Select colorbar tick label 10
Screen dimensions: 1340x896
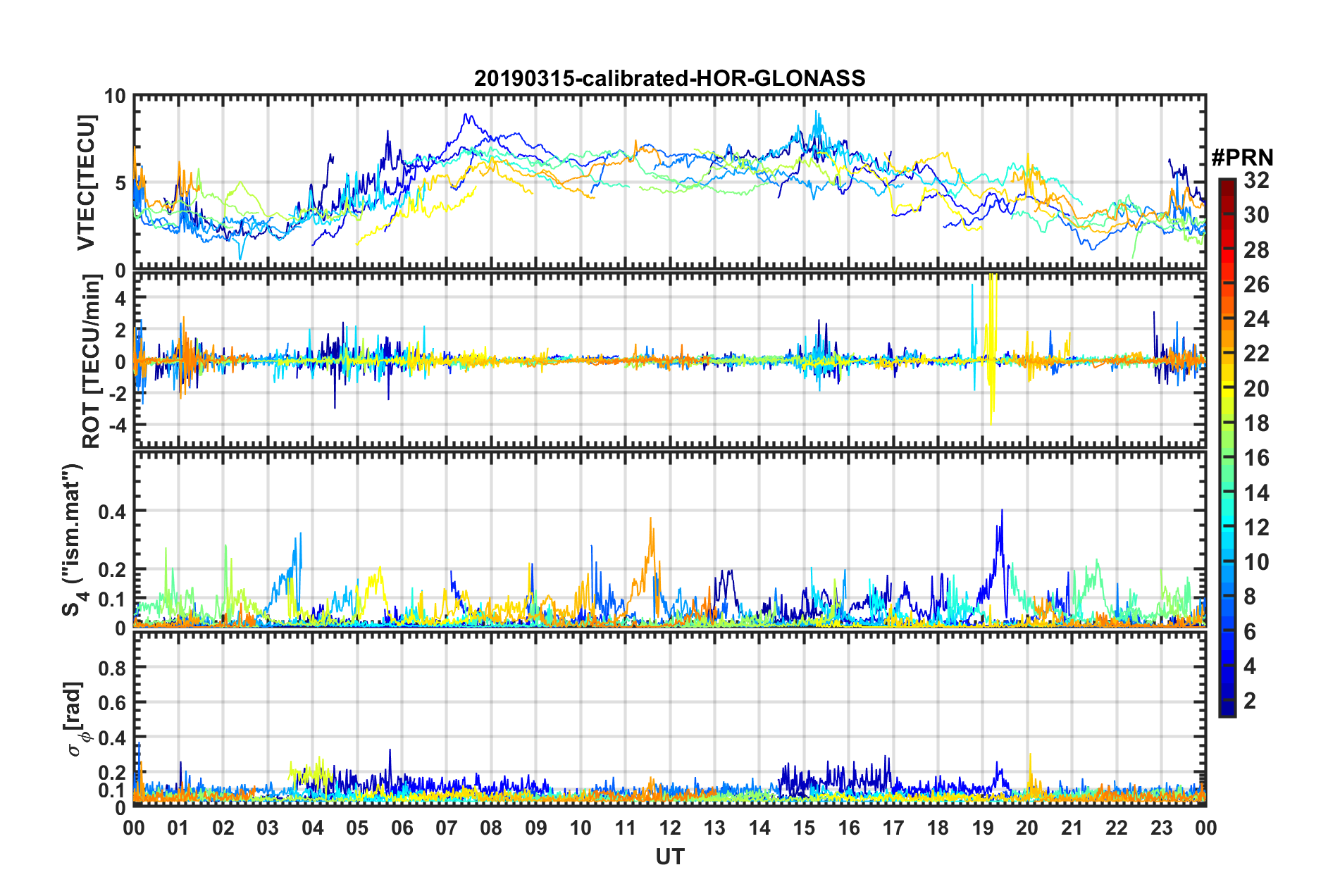(1256, 562)
